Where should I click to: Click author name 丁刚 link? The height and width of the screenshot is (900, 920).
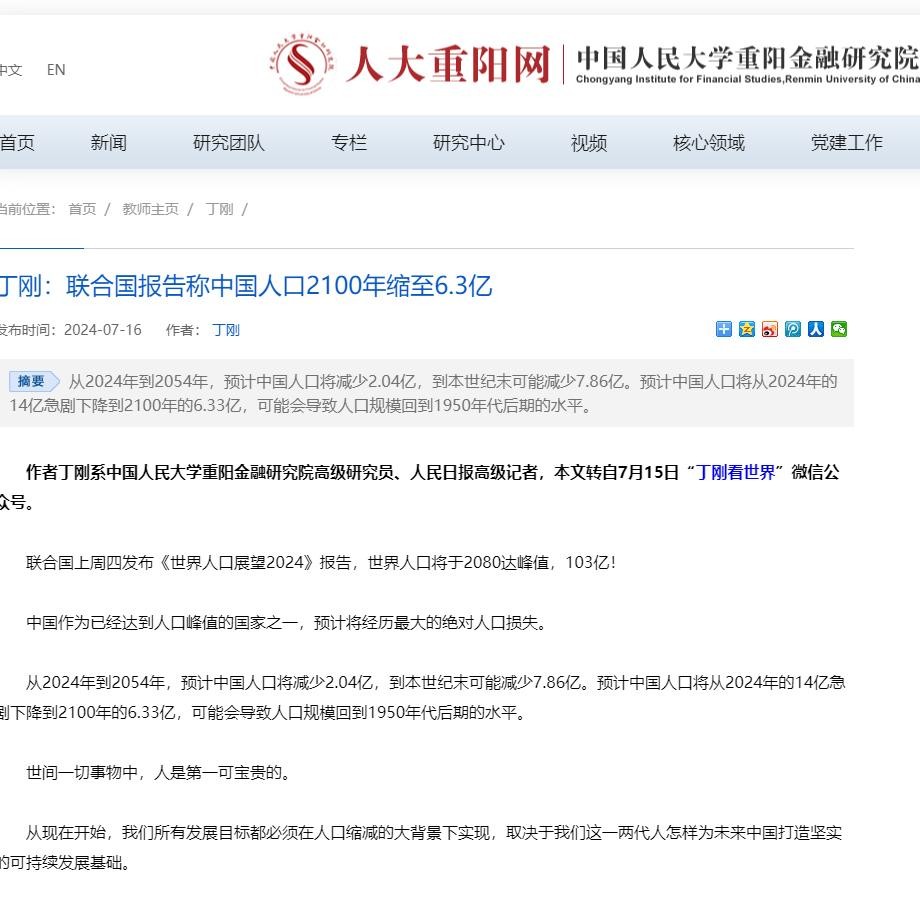[x=226, y=330]
